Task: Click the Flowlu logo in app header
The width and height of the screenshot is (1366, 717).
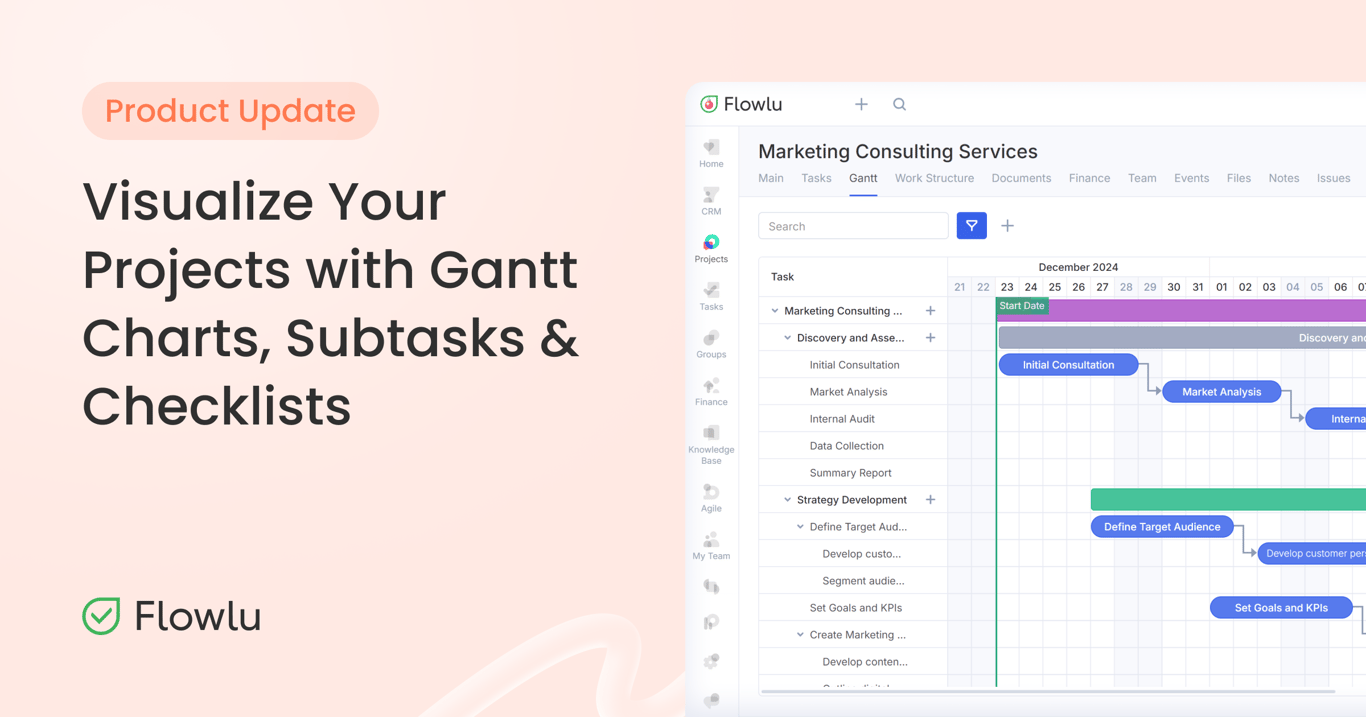Action: [741, 104]
